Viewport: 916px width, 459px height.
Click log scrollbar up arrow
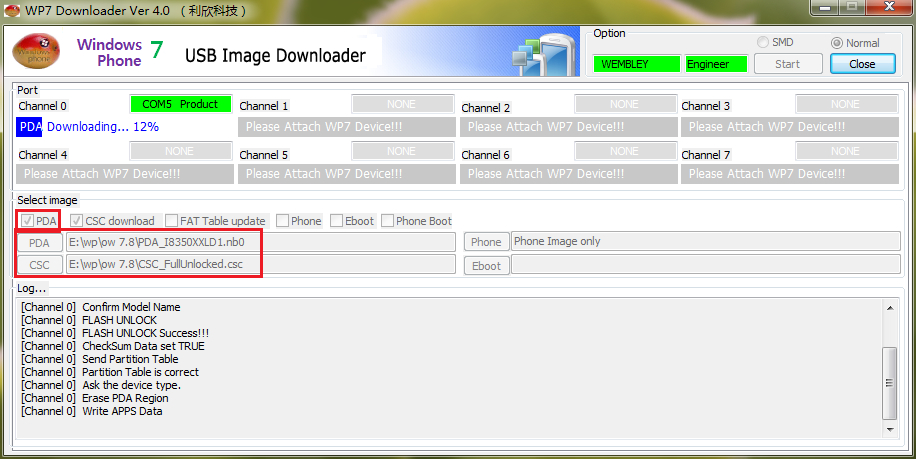point(890,308)
